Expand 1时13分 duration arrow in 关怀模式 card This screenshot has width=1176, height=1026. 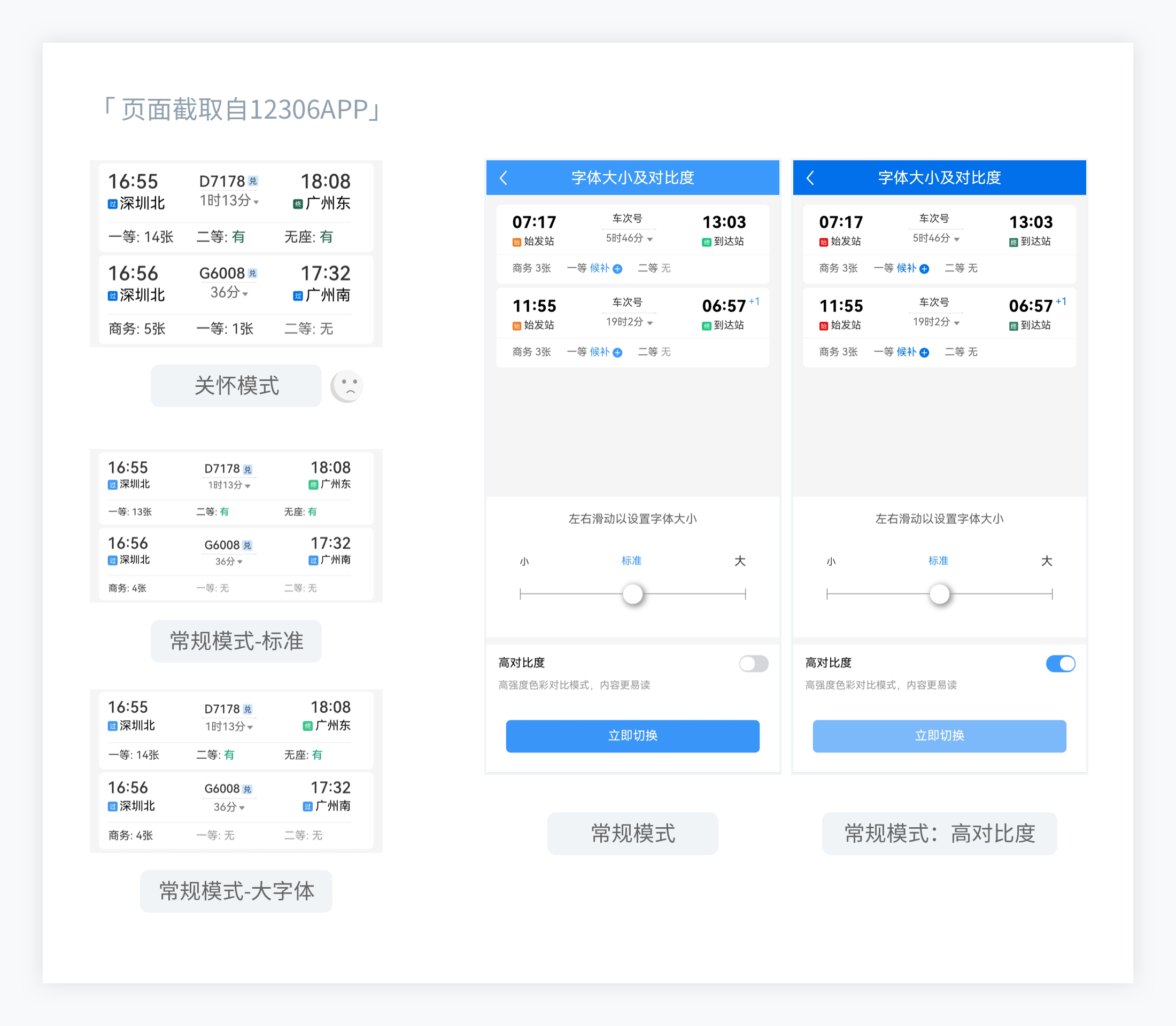[256, 202]
